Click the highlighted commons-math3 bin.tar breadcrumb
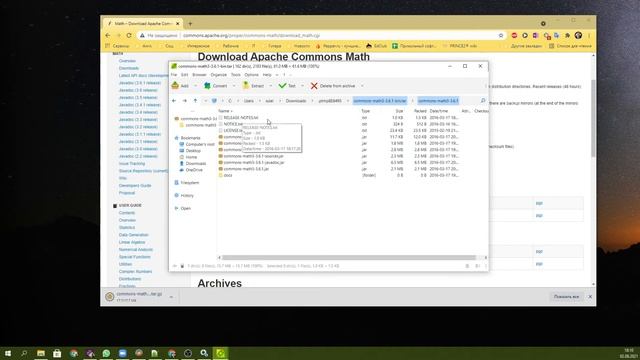Viewport: 640px width, 360px height. (380, 101)
